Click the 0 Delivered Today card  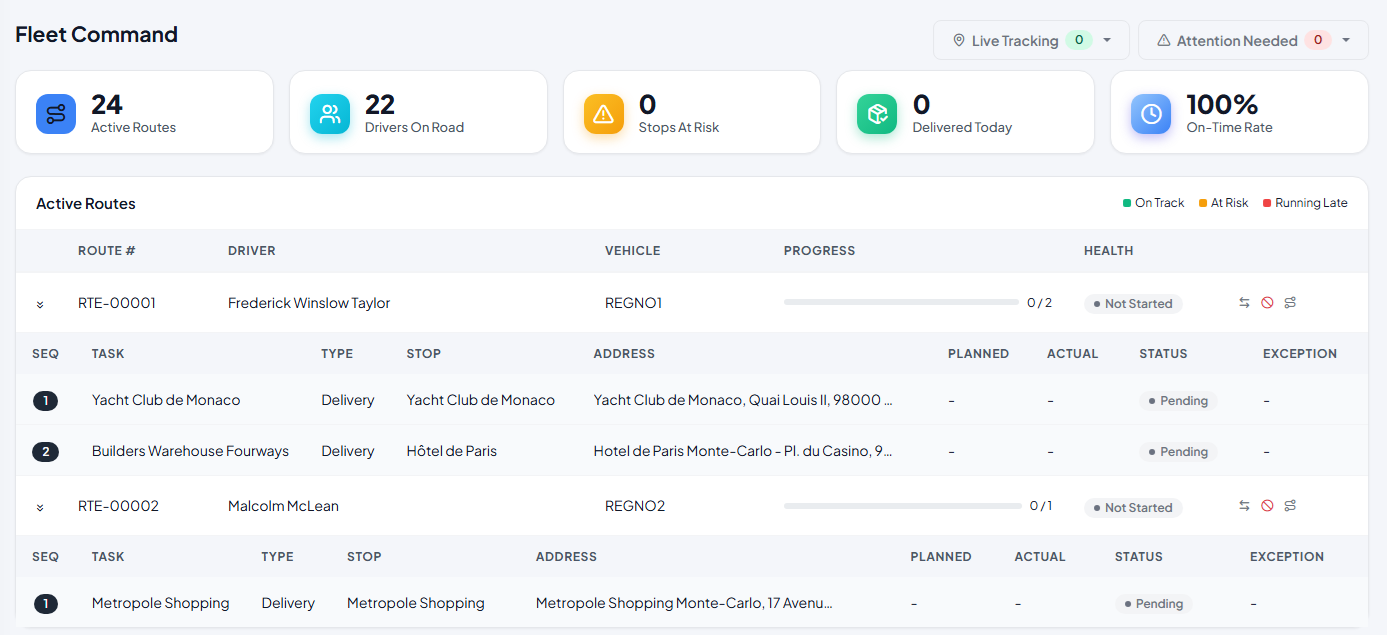965,112
